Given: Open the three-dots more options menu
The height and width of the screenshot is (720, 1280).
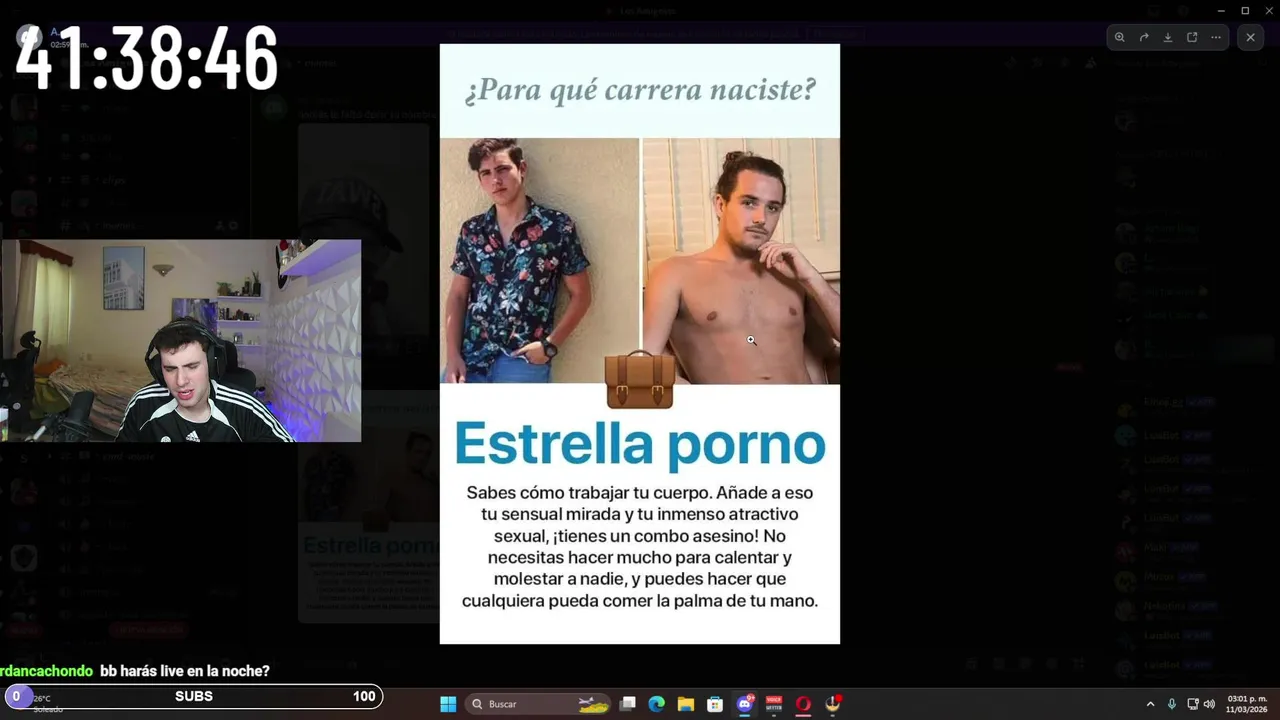Looking at the screenshot, I should click(1216, 37).
